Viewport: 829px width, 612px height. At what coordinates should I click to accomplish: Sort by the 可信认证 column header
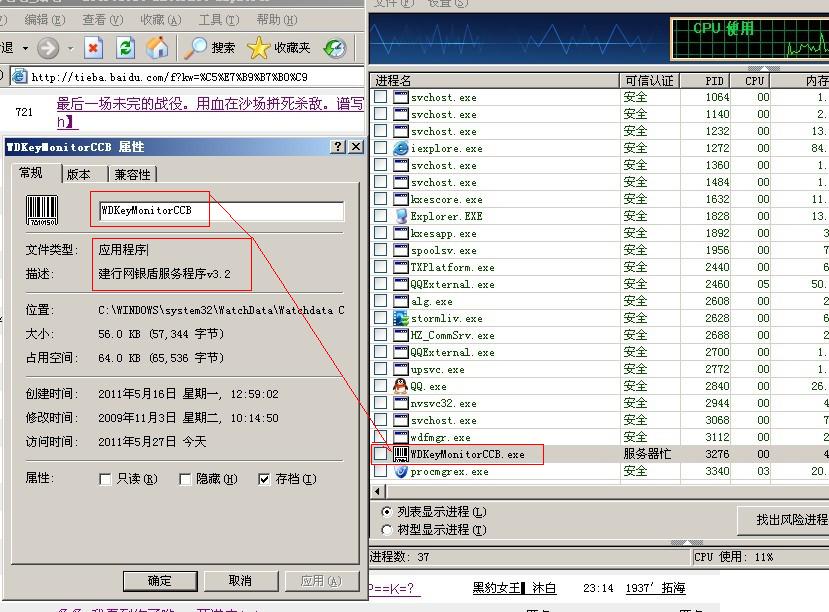650,80
